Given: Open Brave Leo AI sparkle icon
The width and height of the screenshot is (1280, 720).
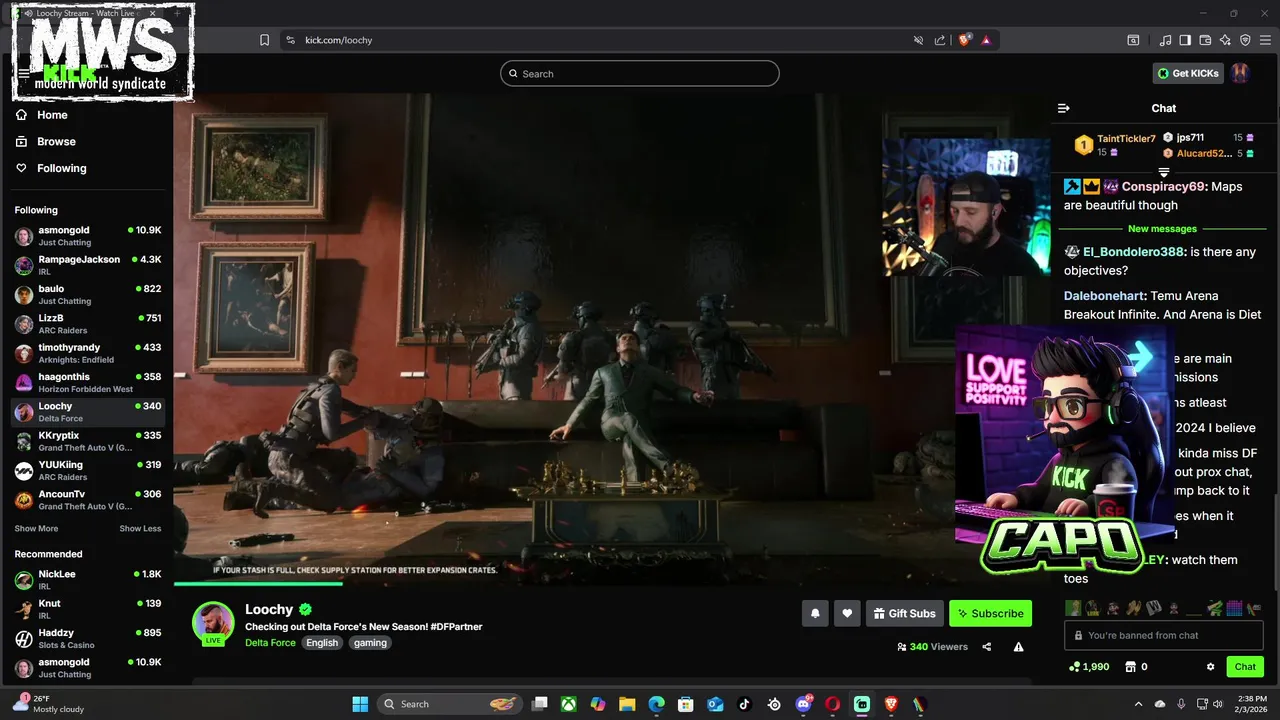Looking at the screenshot, I should tap(1225, 40).
